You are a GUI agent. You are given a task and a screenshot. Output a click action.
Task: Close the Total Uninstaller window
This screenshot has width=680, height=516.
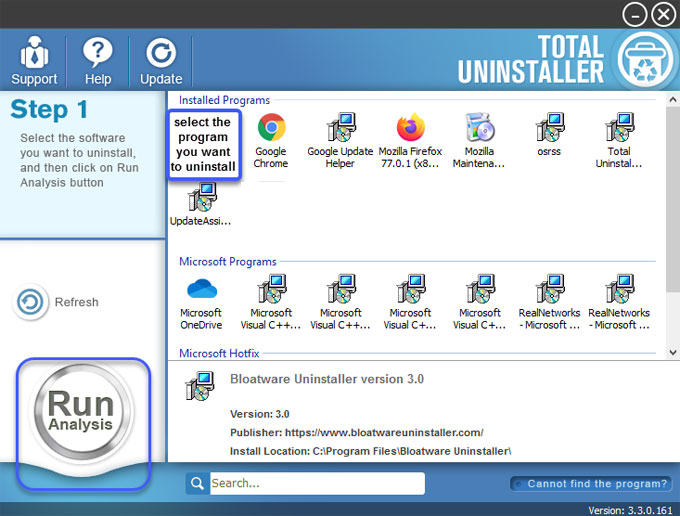[664, 15]
